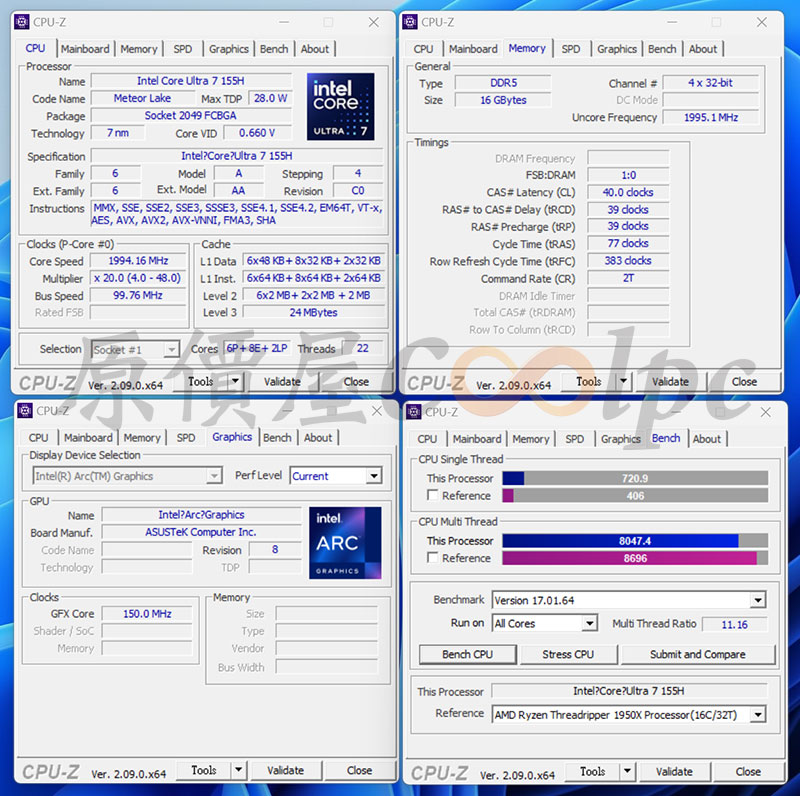This screenshot has width=800, height=796.
Task: Click the Core Speed value 1994.16 MHz
Action: [138, 261]
